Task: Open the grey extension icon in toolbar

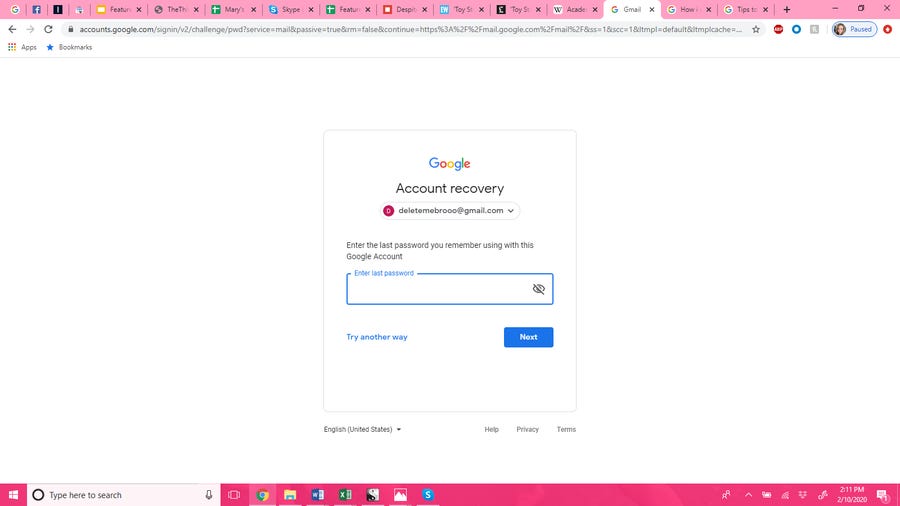Action: [814, 29]
